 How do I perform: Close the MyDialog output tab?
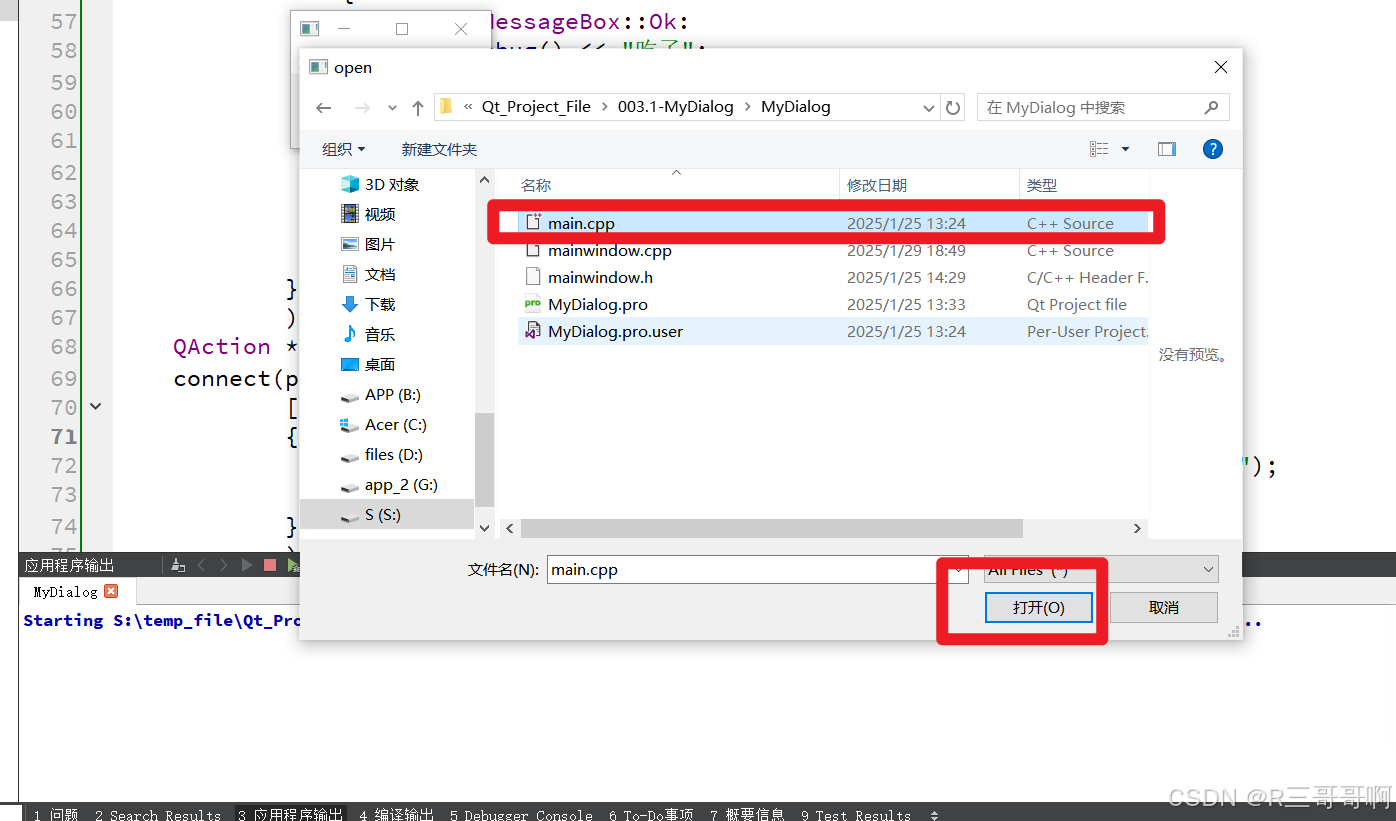(111, 591)
